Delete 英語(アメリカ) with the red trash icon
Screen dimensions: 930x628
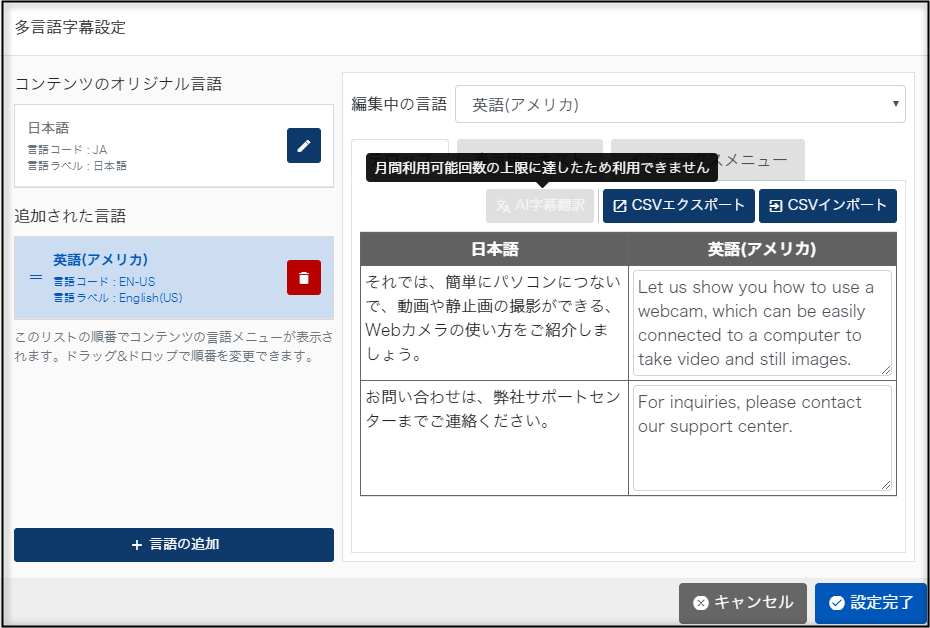pyautogui.click(x=304, y=278)
